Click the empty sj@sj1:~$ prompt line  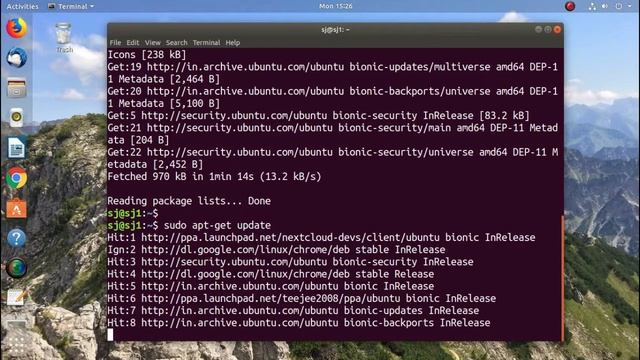coord(133,213)
